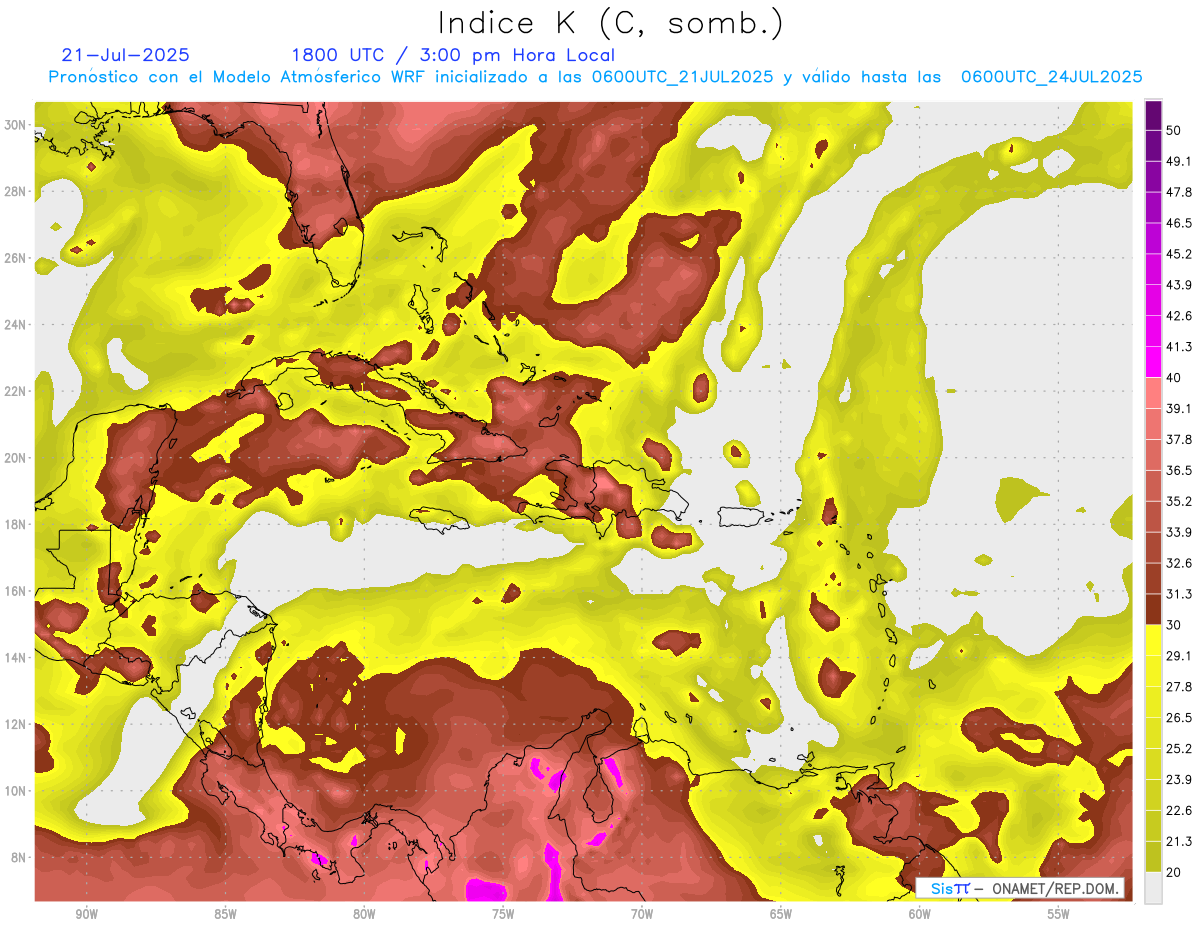The image size is (1200, 927).
Task: Click the '29.1' color scale value
Action: [x=1179, y=656]
